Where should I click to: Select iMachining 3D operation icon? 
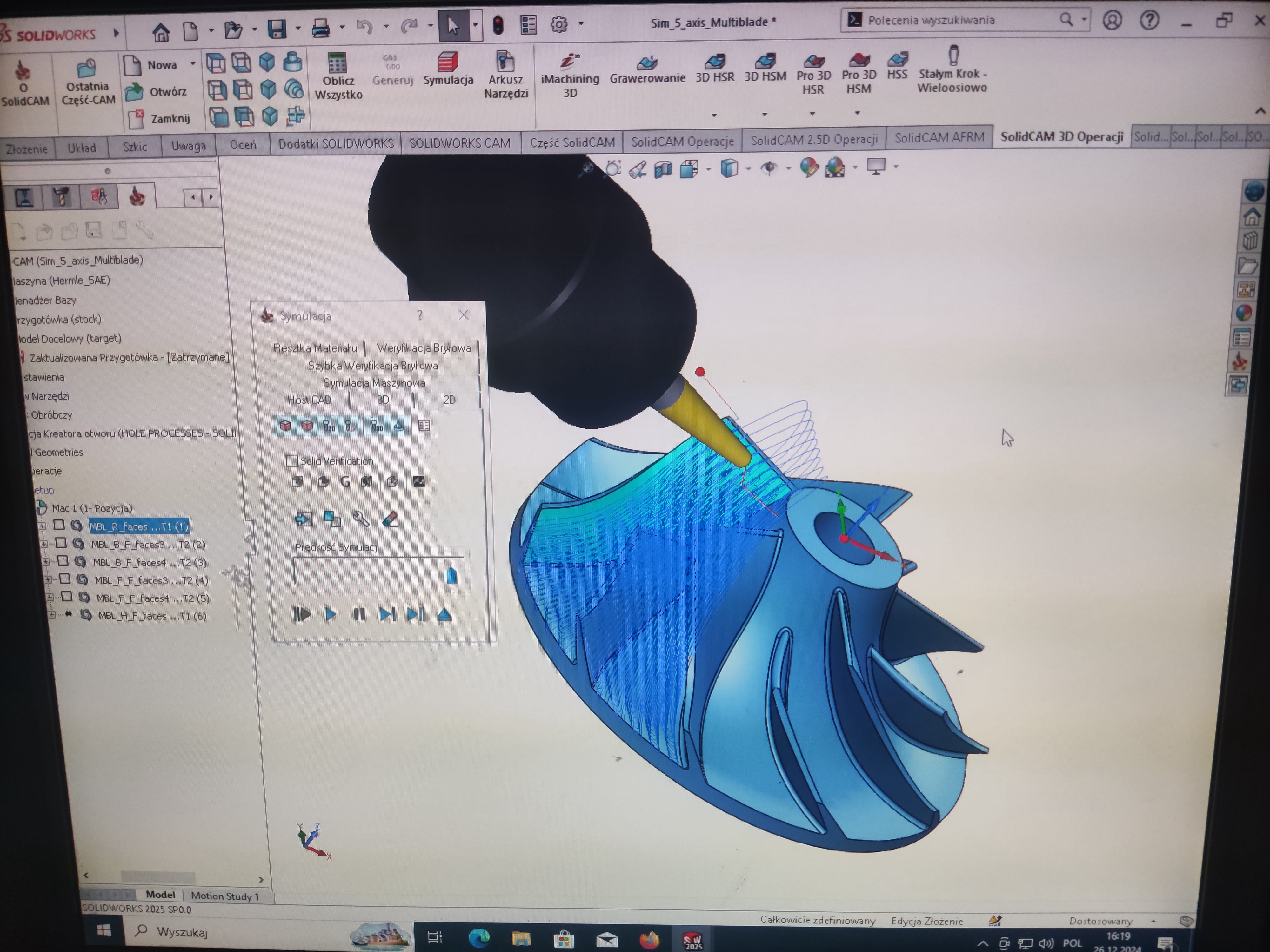tap(570, 61)
